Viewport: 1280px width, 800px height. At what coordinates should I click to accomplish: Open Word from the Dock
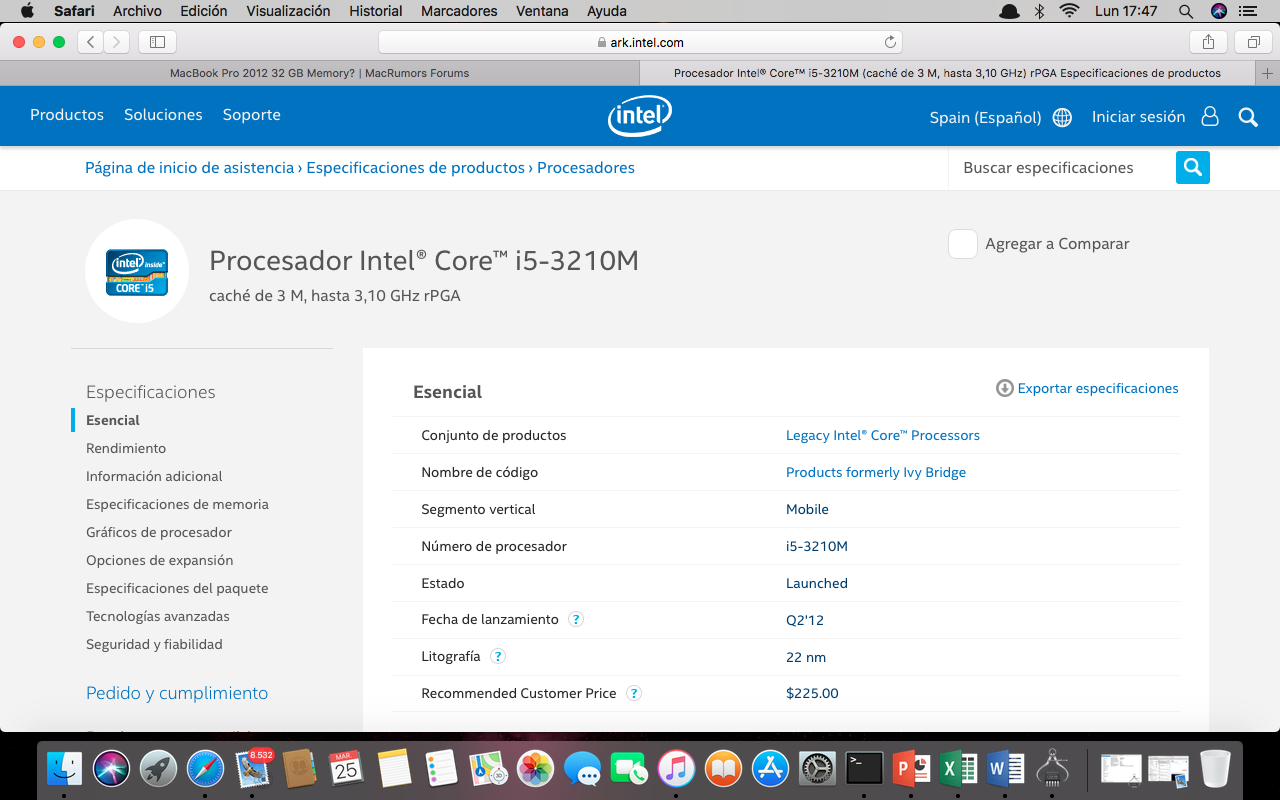(1005, 768)
